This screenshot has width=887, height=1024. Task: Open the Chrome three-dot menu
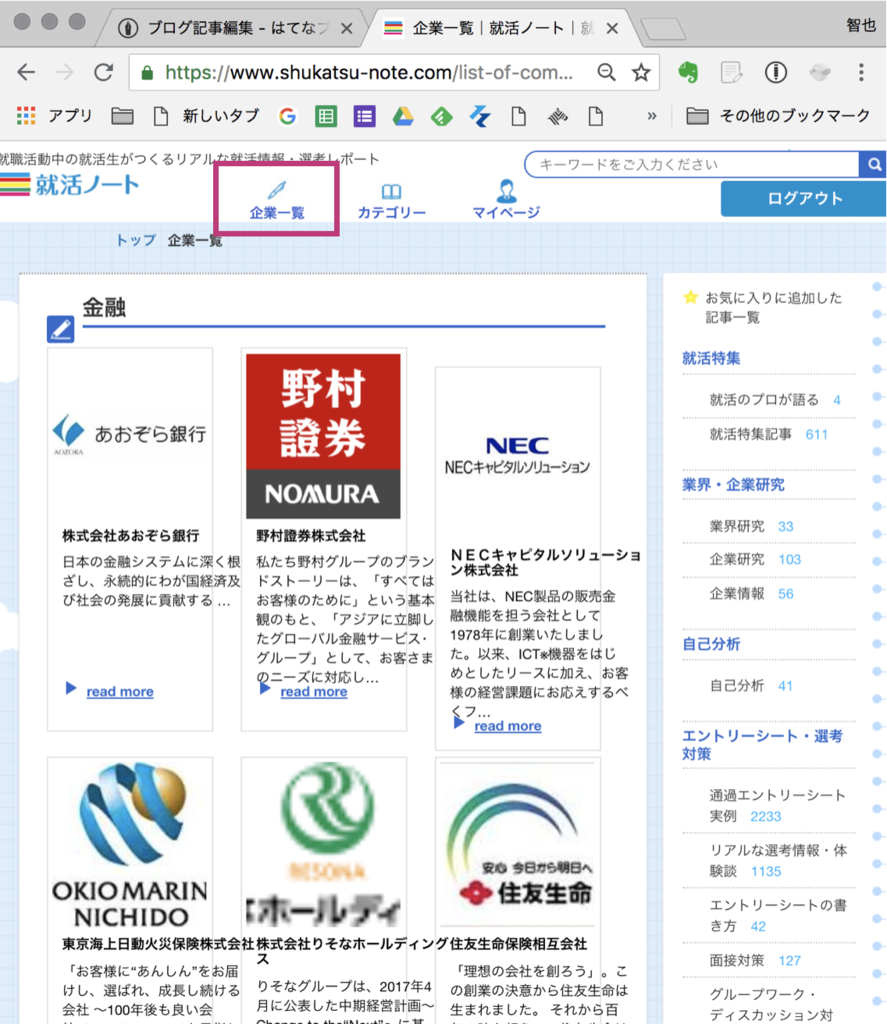point(861,72)
